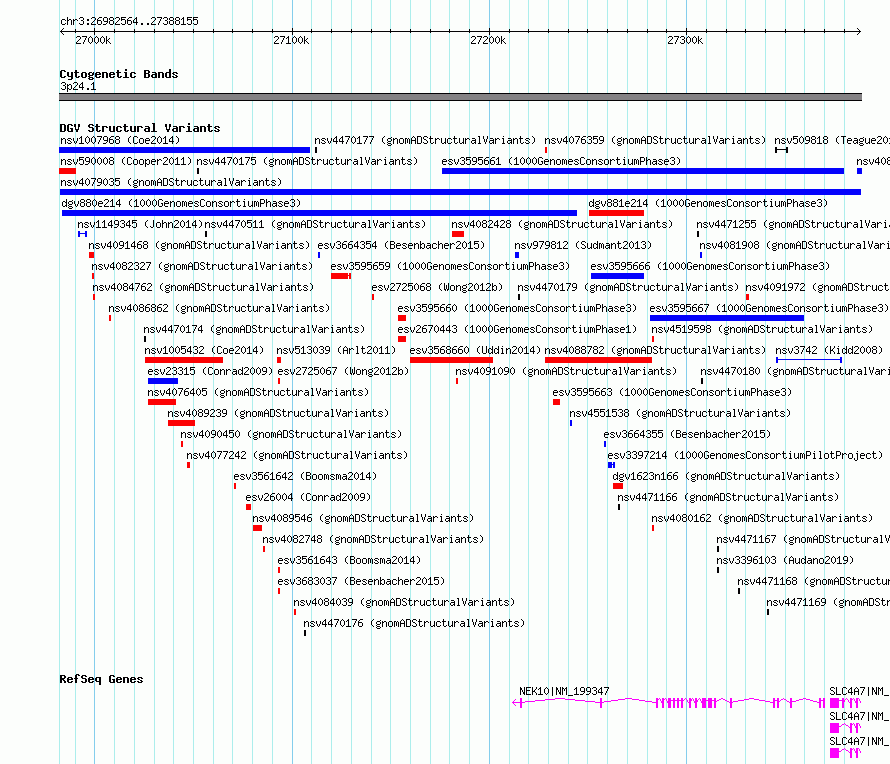Click the 27200k ruler position label
Viewport: 890px width, 764px height.
[488, 40]
